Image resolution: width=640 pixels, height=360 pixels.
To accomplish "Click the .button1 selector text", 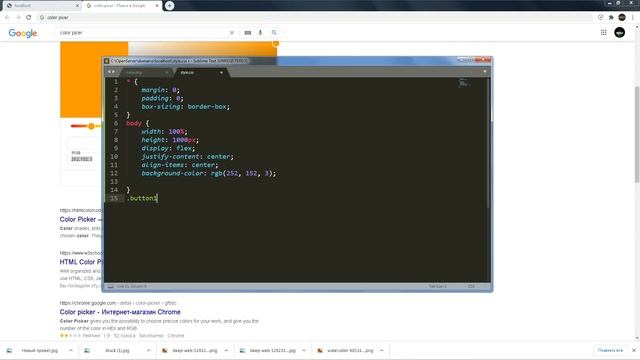I will click(142, 198).
